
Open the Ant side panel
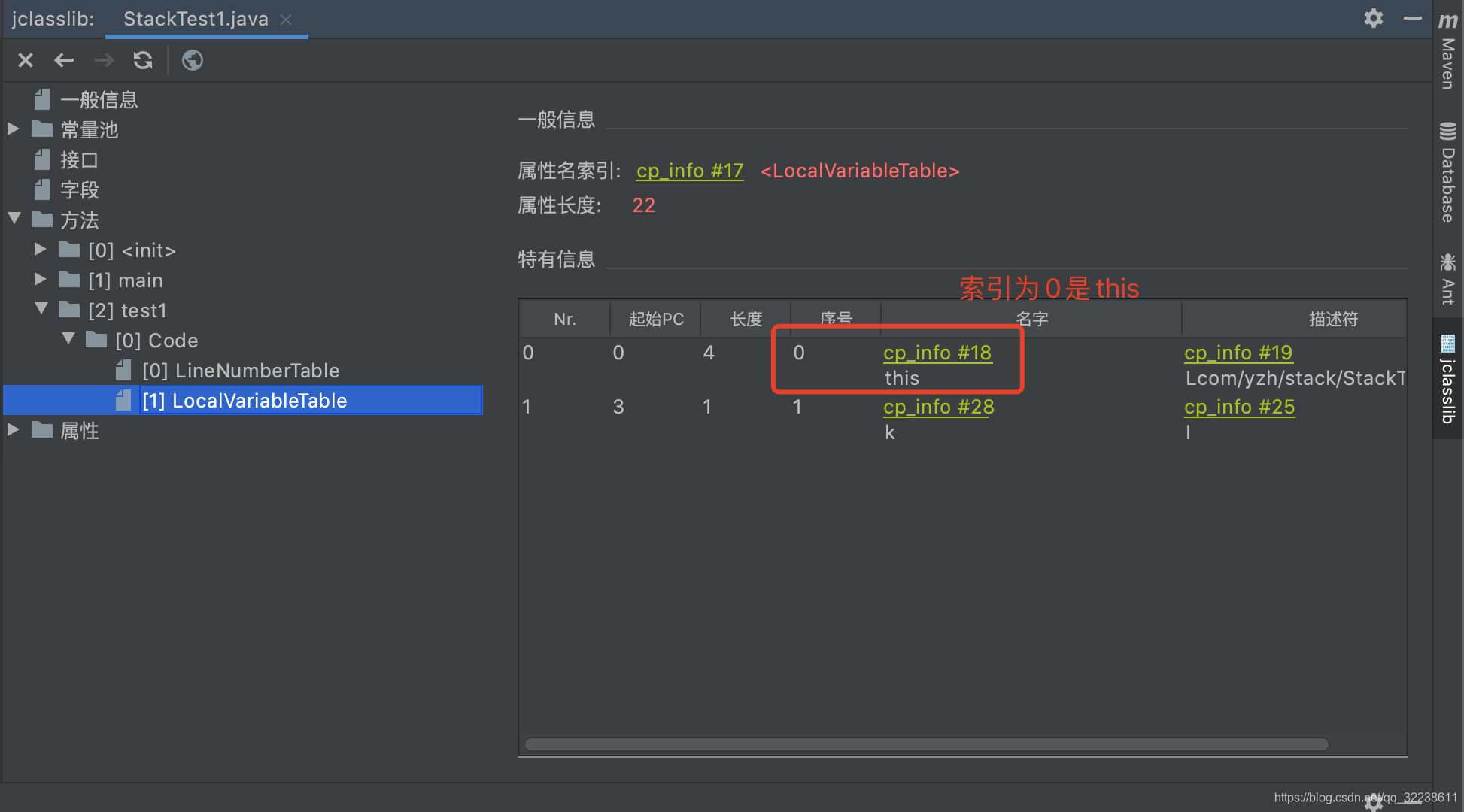pos(1448,278)
